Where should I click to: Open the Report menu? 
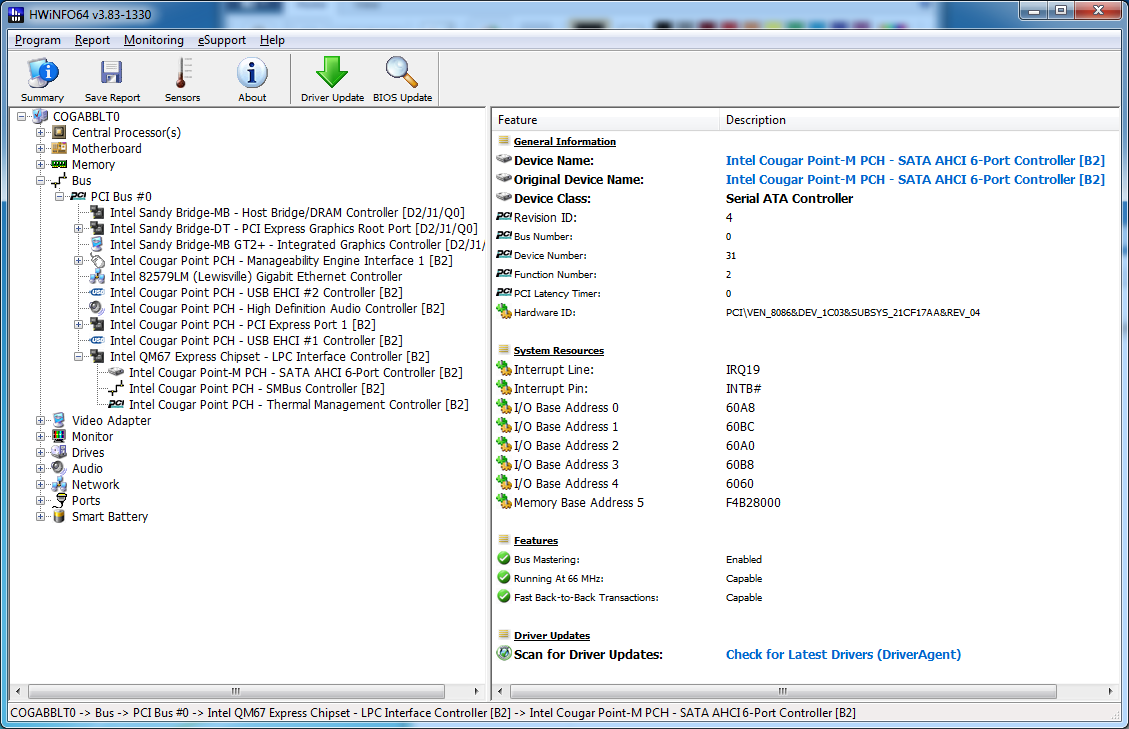pyautogui.click(x=92, y=40)
